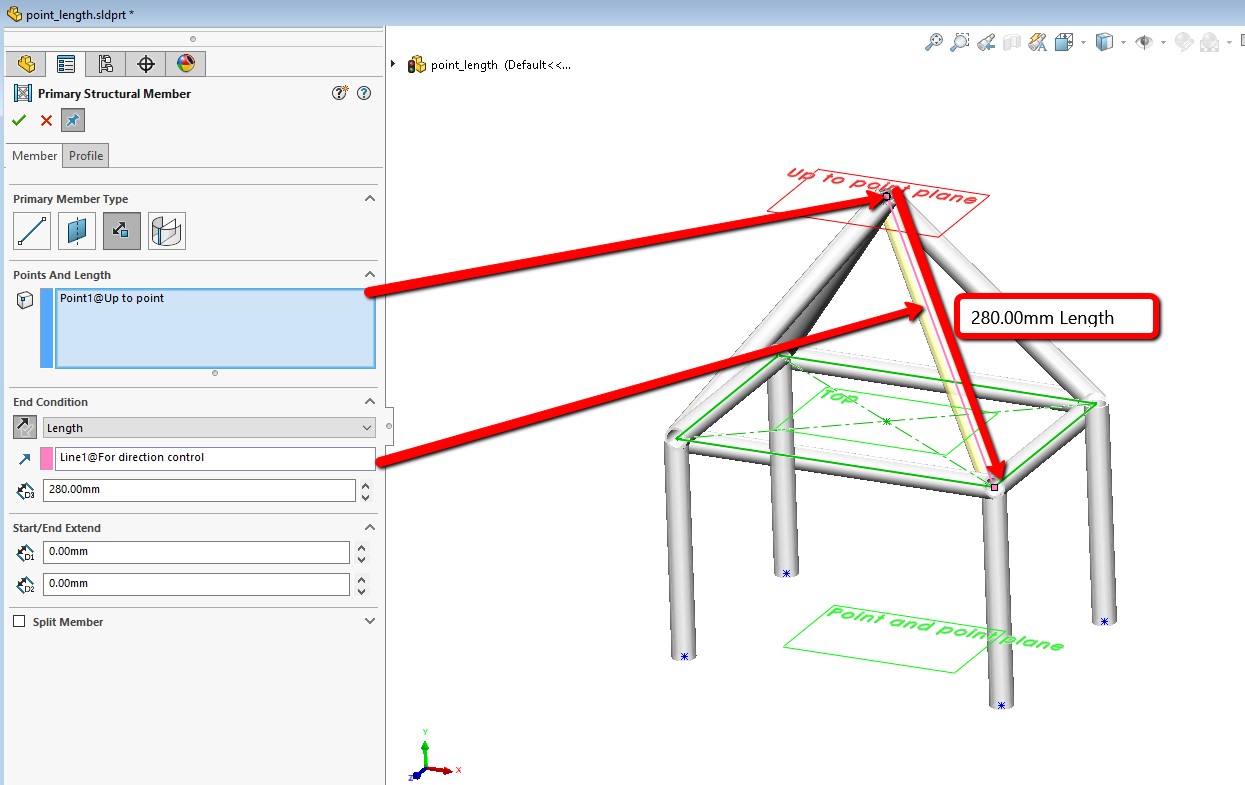Click the What's New help button
This screenshot has height=785, width=1245.
point(339,92)
